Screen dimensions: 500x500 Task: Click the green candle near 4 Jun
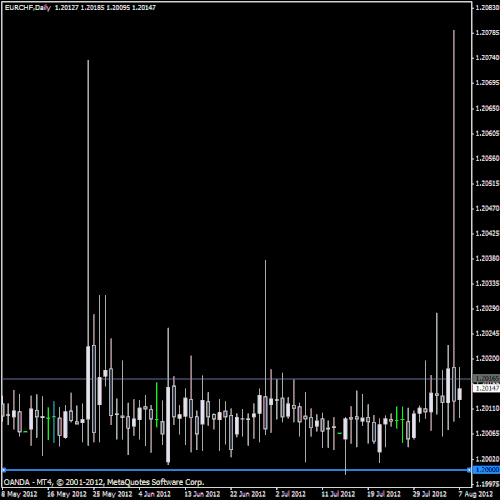click(x=157, y=405)
